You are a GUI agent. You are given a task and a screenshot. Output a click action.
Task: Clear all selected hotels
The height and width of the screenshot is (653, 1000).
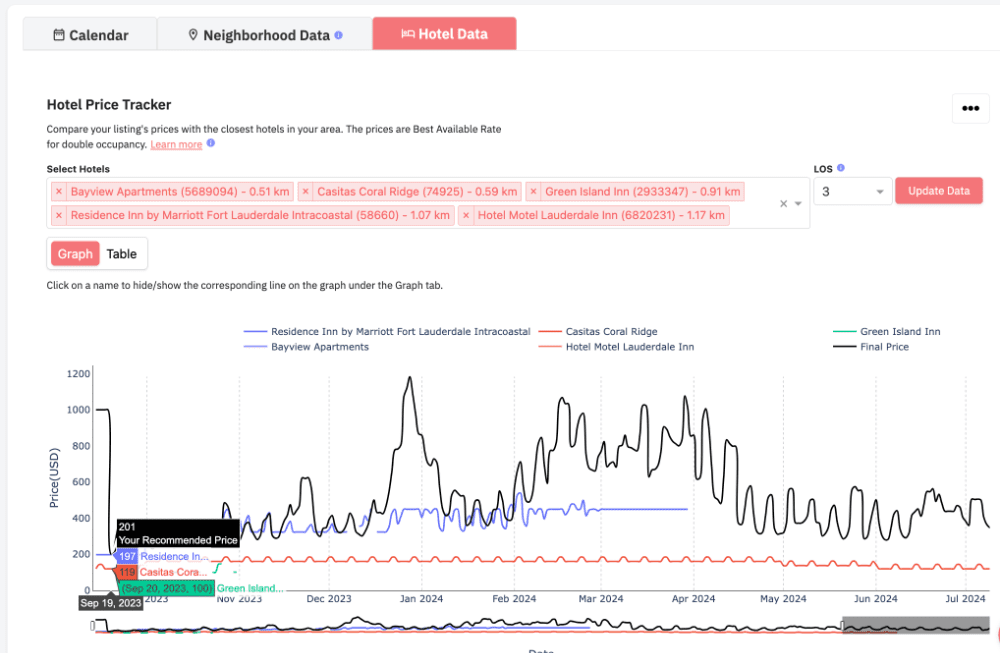784,203
